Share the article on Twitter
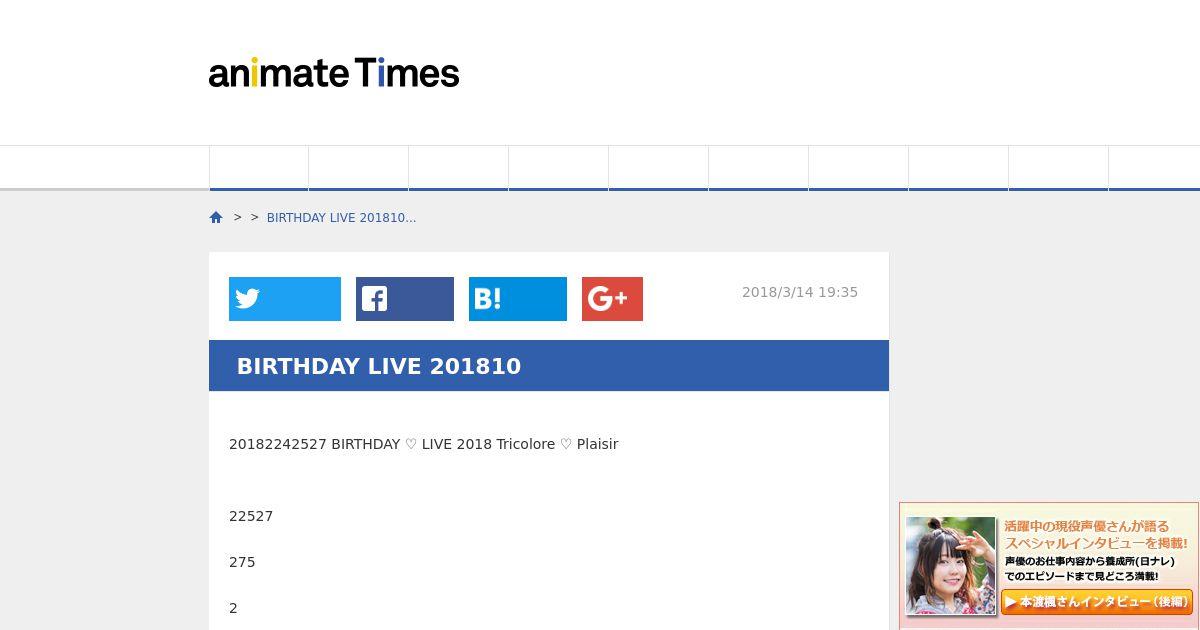1200x630 pixels. click(x=285, y=299)
